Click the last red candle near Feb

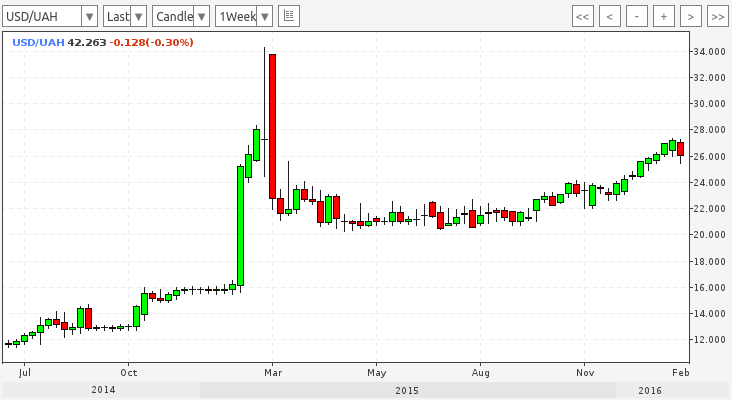[680, 149]
